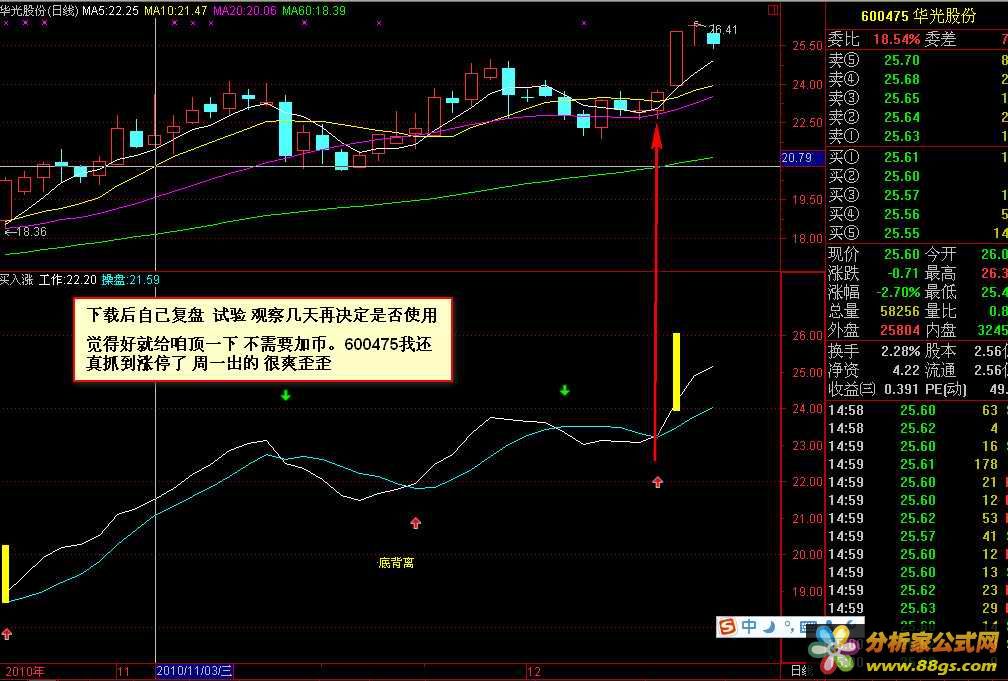
Task: Select the 卖⑤ 25.70 ask row
Action: click(x=917, y=60)
